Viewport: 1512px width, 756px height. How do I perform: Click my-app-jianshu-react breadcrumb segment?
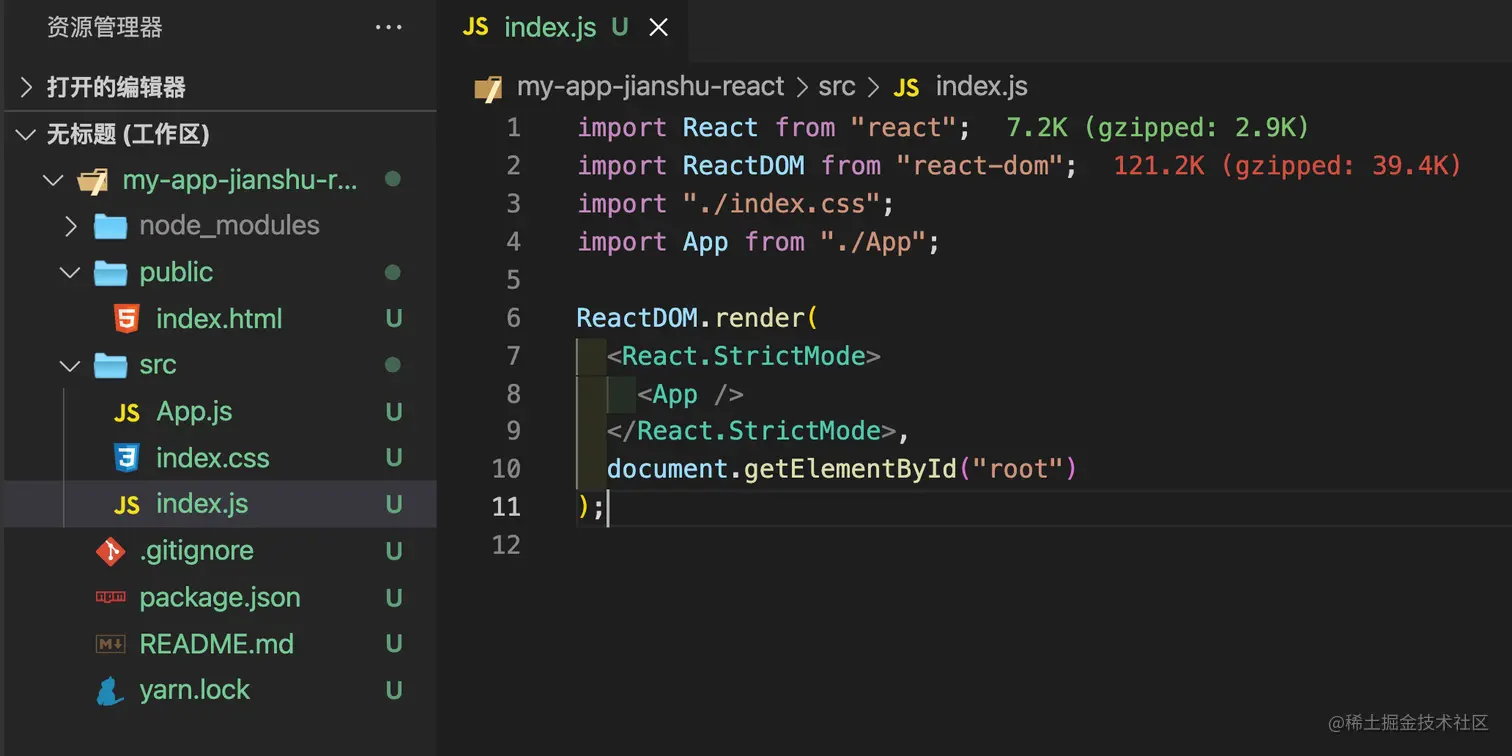coord(650,87)
